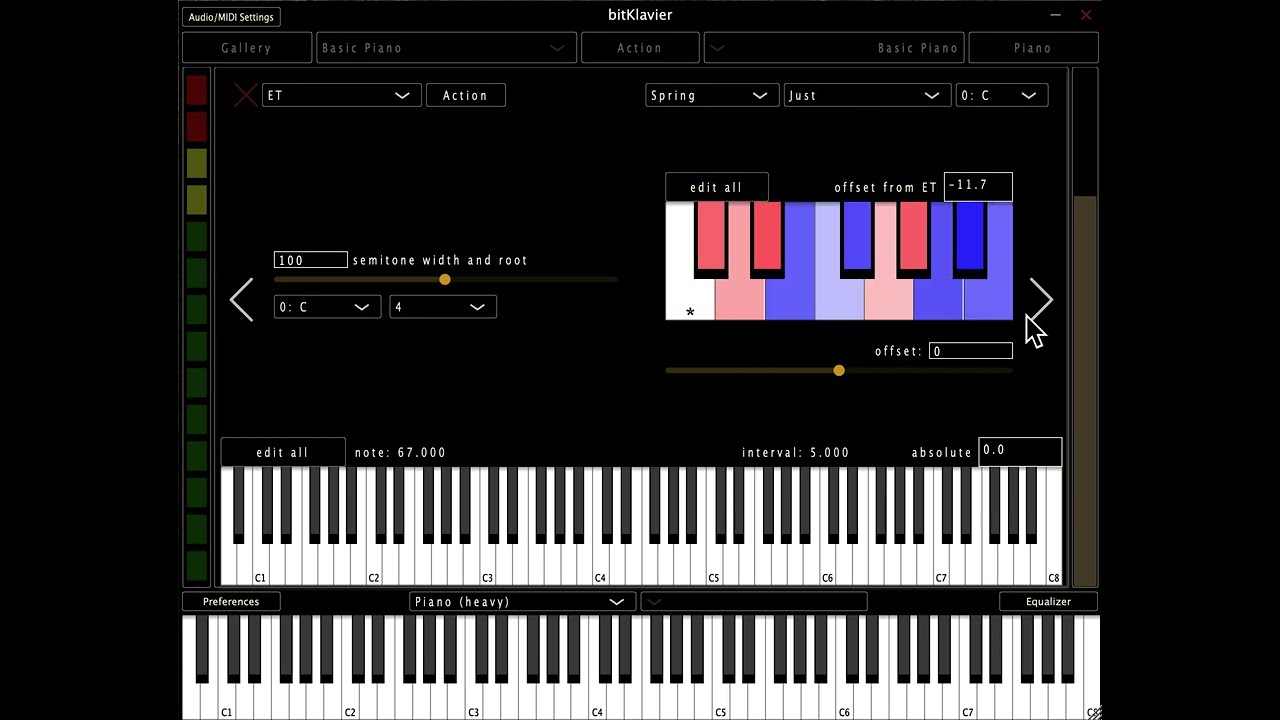Click the absolute 0.0 field
Image resolution: width=1280 pixels, height=720 pixels.
1020,452
